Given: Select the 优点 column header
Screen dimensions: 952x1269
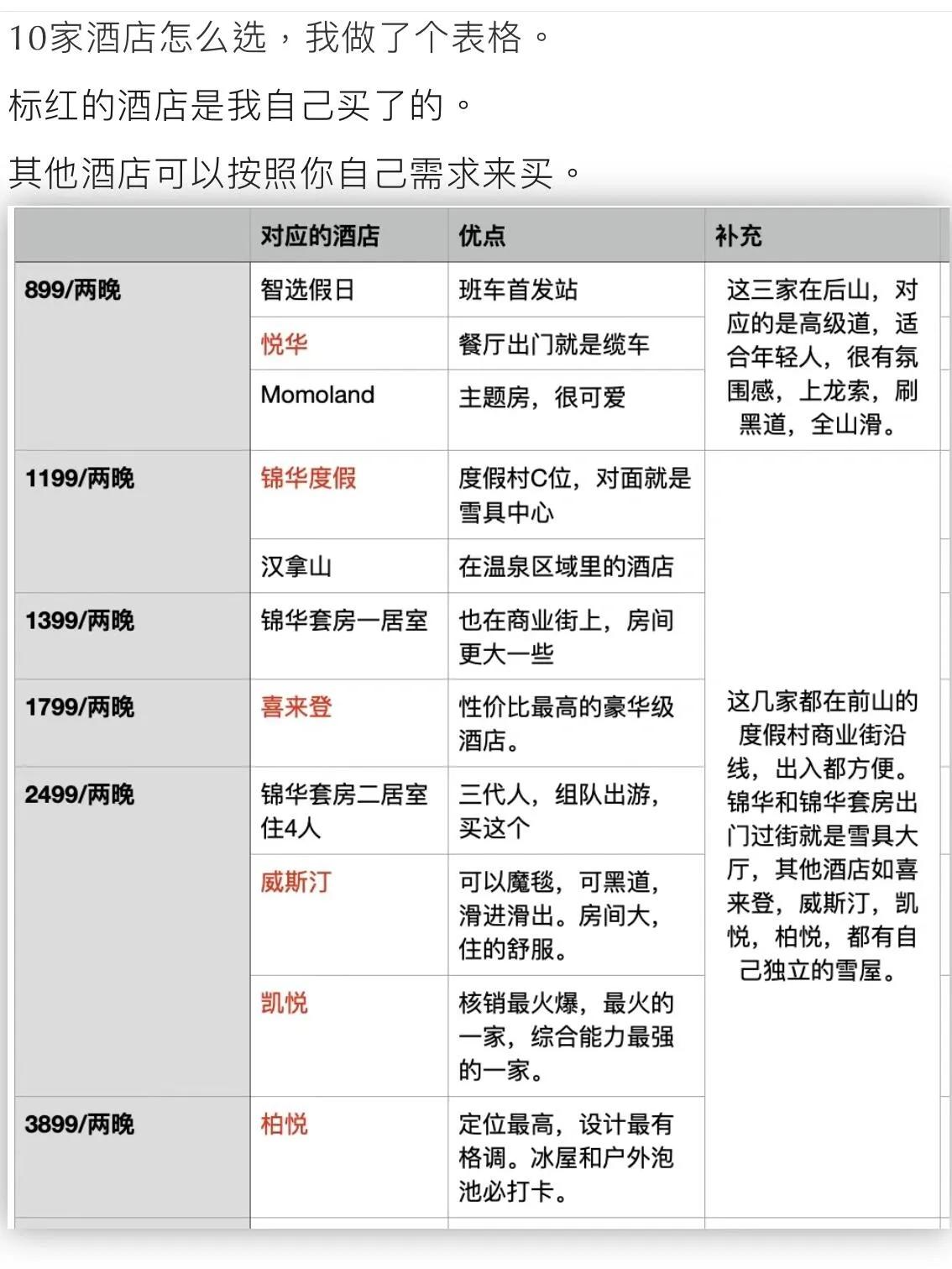Looking at the screenshot, I should [x=482, y=236].
